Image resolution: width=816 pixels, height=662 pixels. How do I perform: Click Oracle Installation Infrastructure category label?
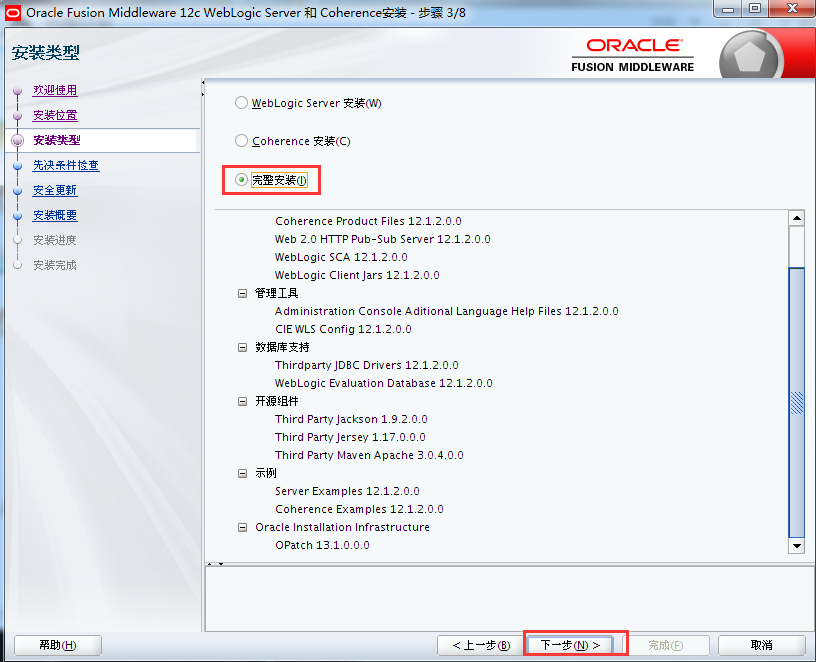tap(342, 528)
